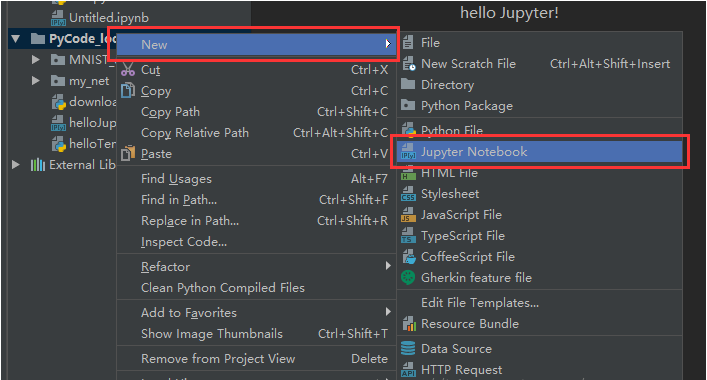Click the Untitled.ipynb notebook file icon

click(x=58, y=18)
